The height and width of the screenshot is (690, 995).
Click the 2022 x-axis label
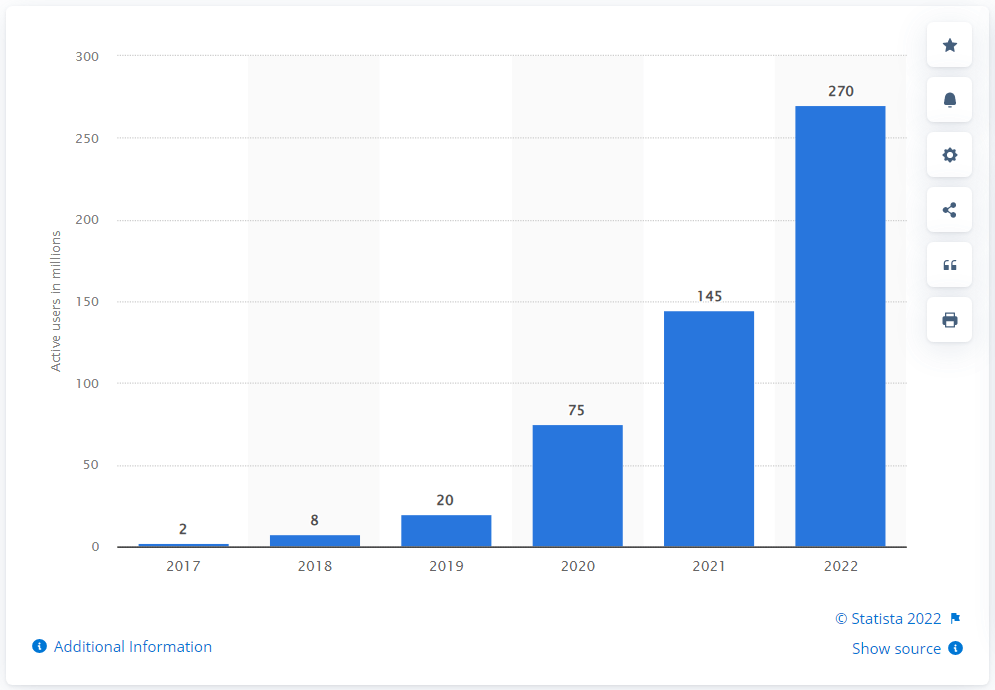(841, 566)
